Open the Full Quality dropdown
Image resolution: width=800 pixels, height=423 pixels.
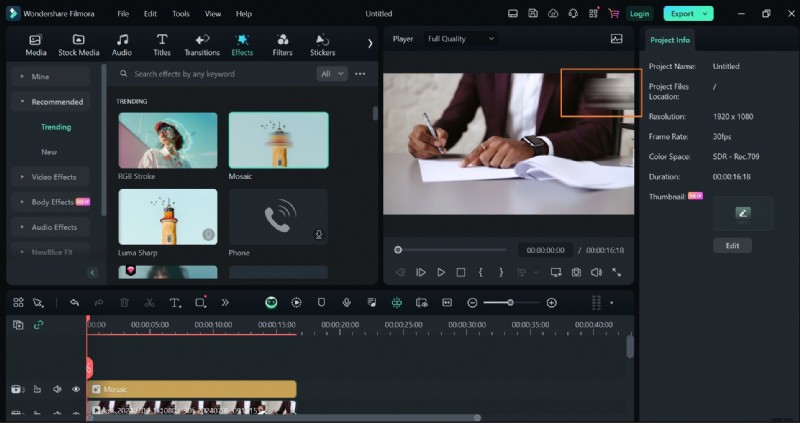[461, 39]
